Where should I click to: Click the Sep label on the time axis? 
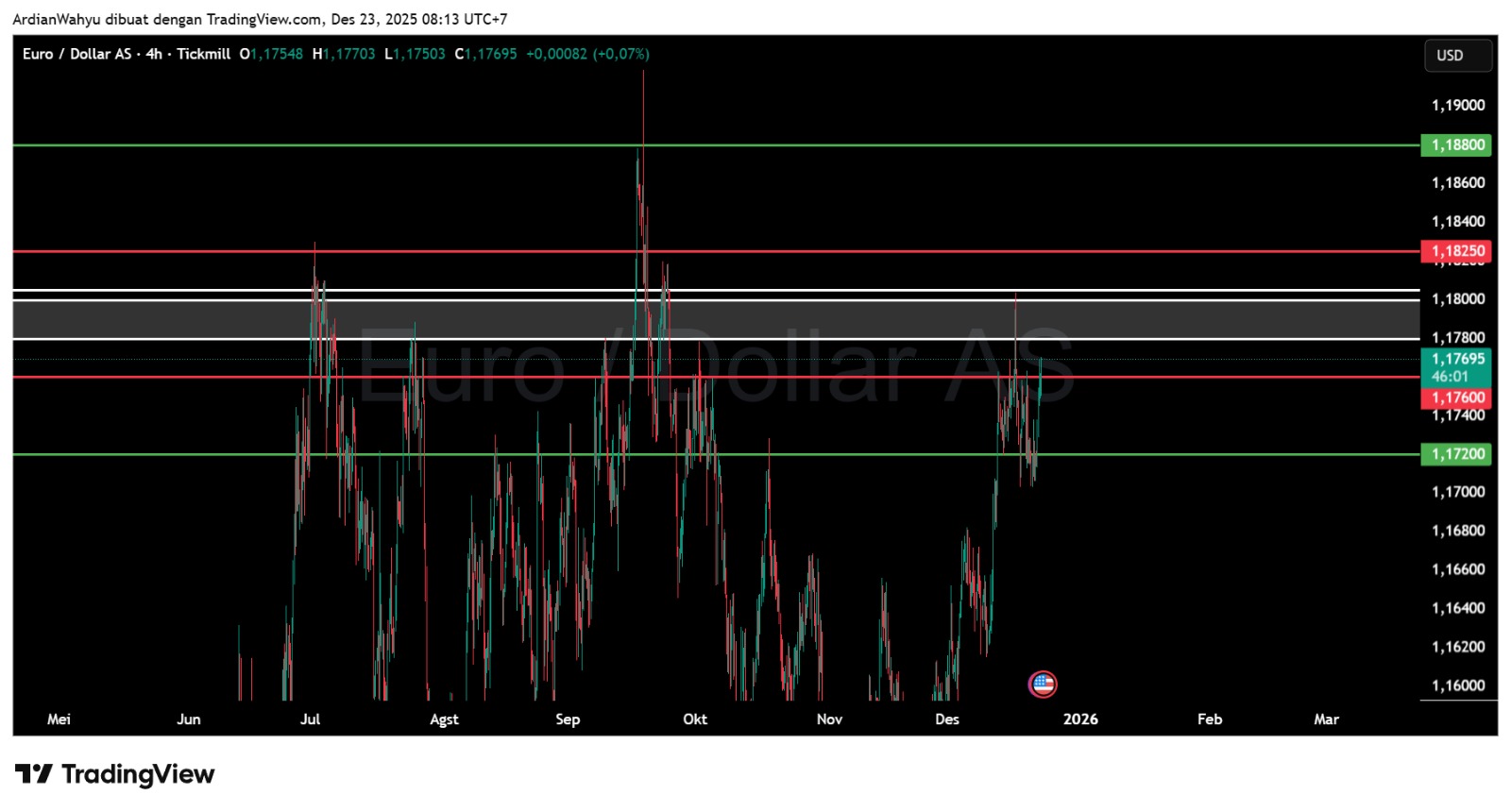tap(568, 719)
